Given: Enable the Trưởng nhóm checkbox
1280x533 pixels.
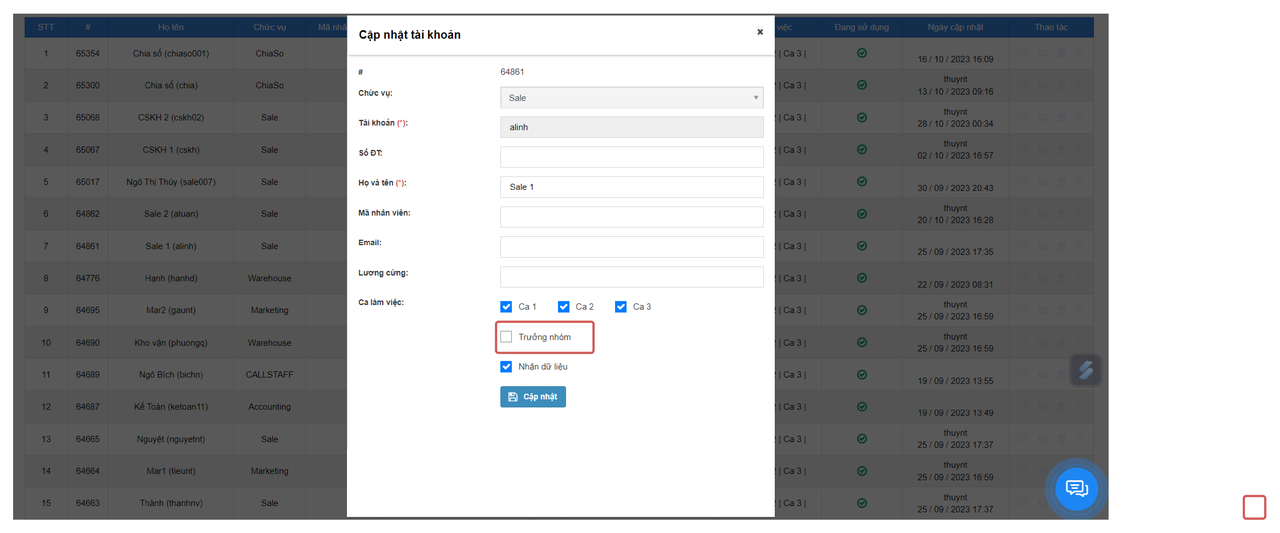Looking at the screenshot, I should [507, 337].
